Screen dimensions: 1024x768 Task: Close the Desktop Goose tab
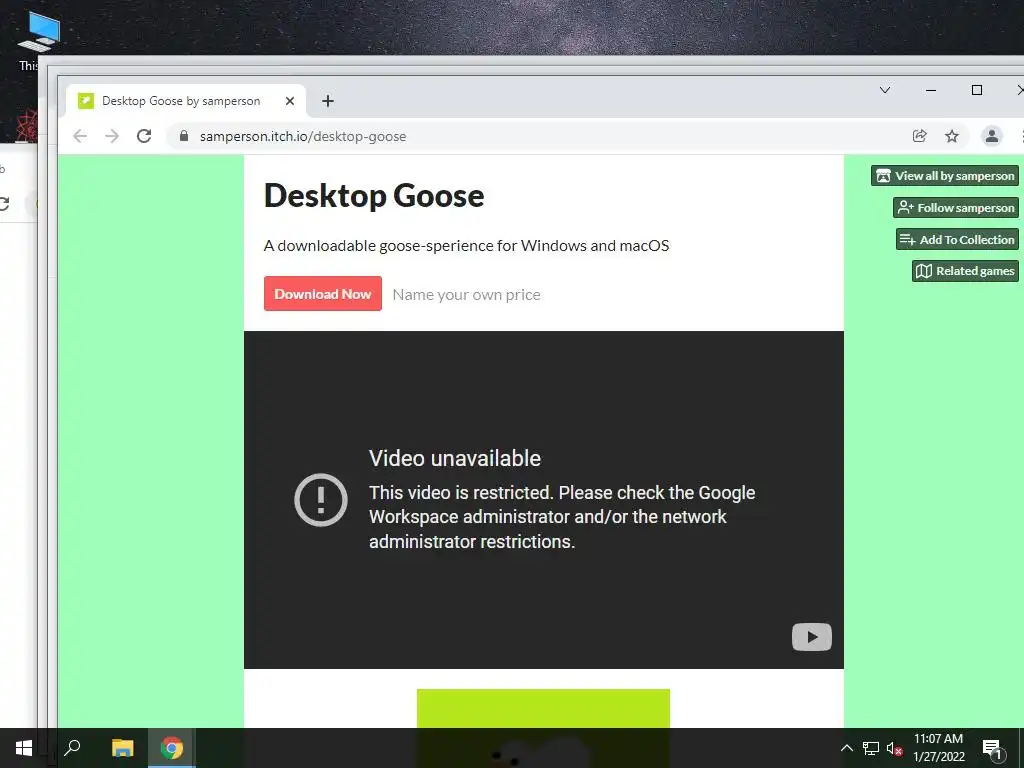[x=290, y=101]
